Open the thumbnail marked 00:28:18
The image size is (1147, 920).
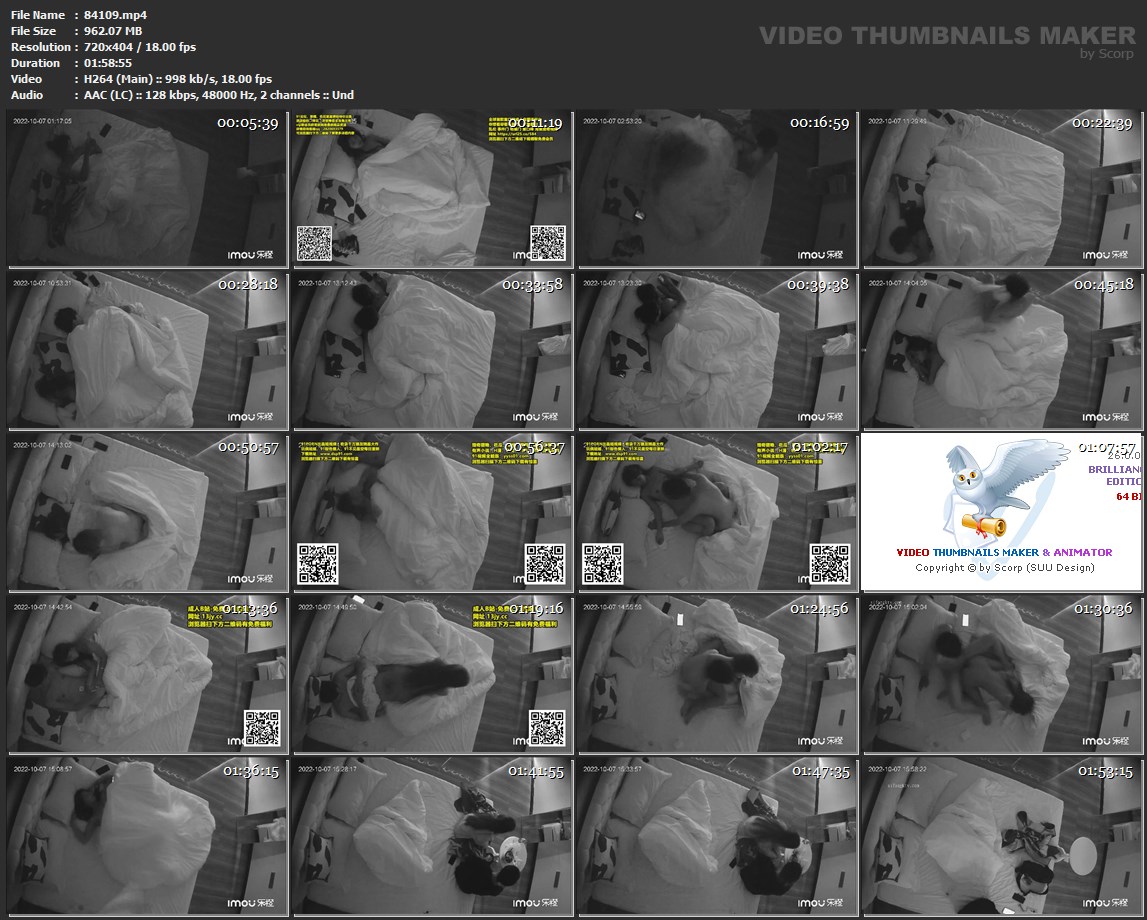[147, 350]
